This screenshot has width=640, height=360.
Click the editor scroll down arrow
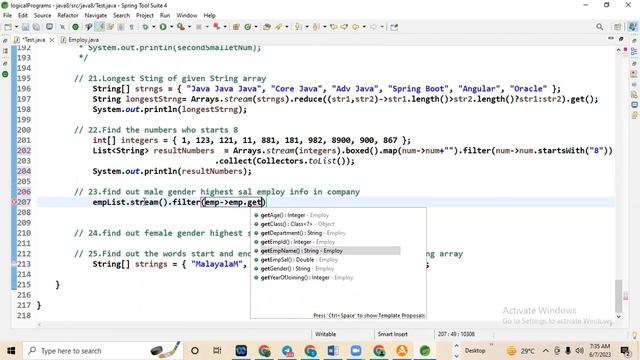[x=619, y=317]
